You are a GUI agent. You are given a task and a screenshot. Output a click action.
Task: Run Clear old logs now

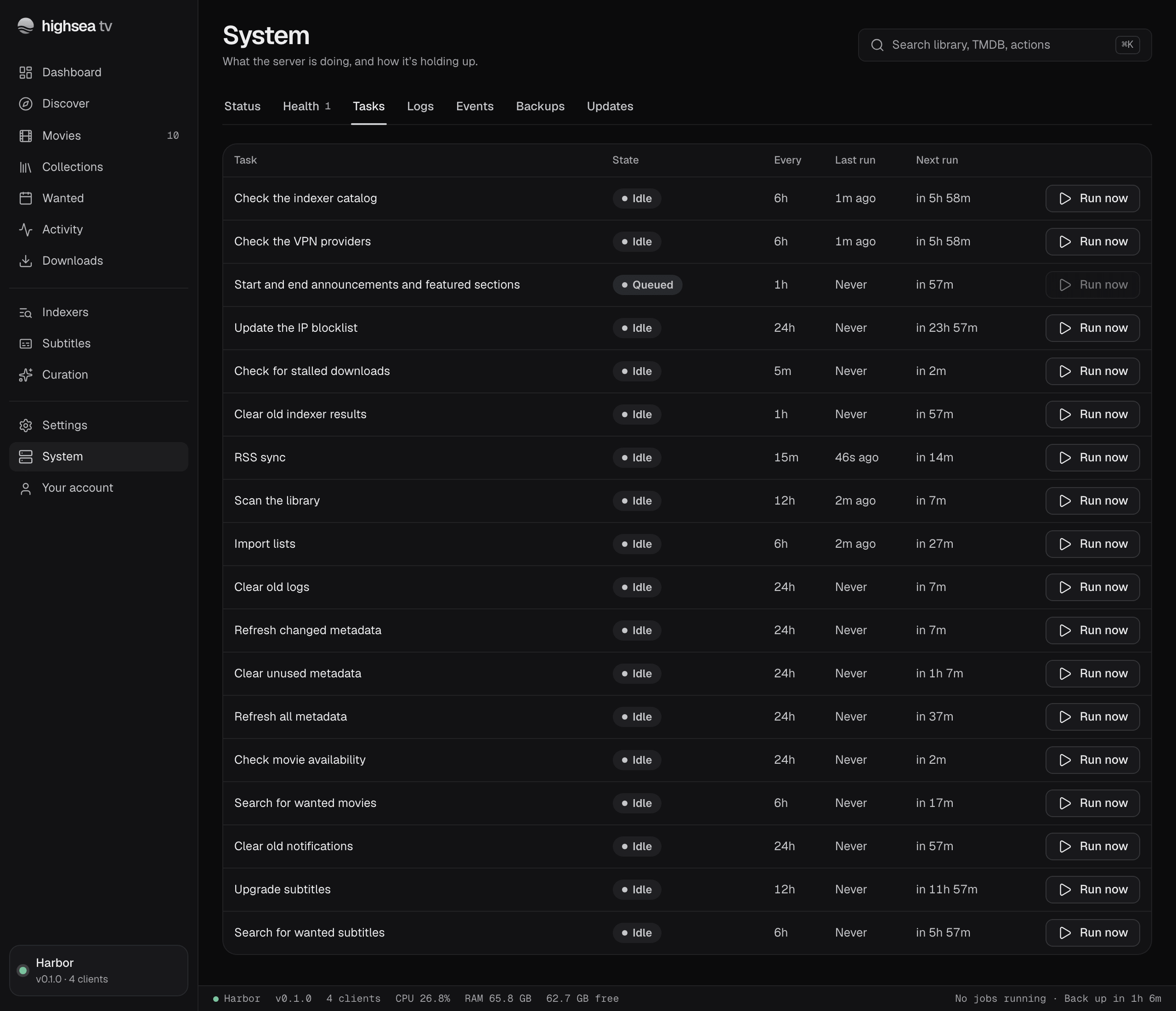coord(1092,587)
